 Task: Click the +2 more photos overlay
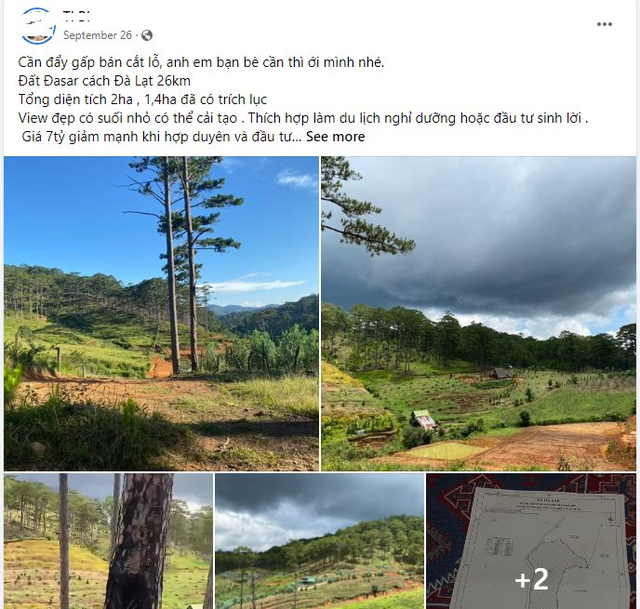[531, 579]
